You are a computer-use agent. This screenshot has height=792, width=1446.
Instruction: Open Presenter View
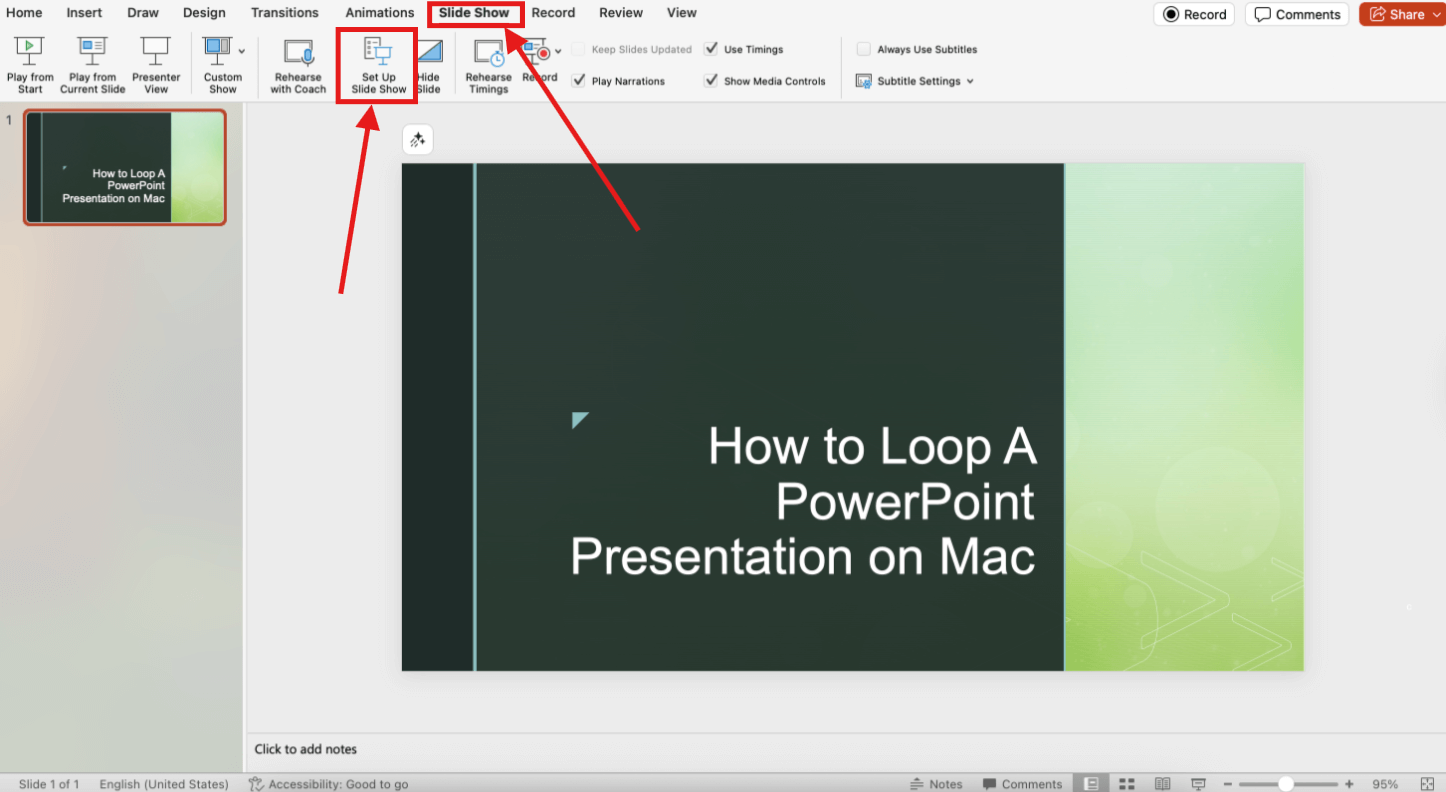156,65
